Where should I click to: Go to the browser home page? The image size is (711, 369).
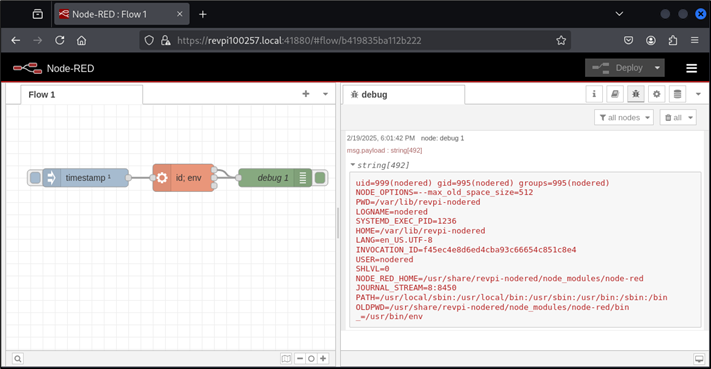pos(82,40)
